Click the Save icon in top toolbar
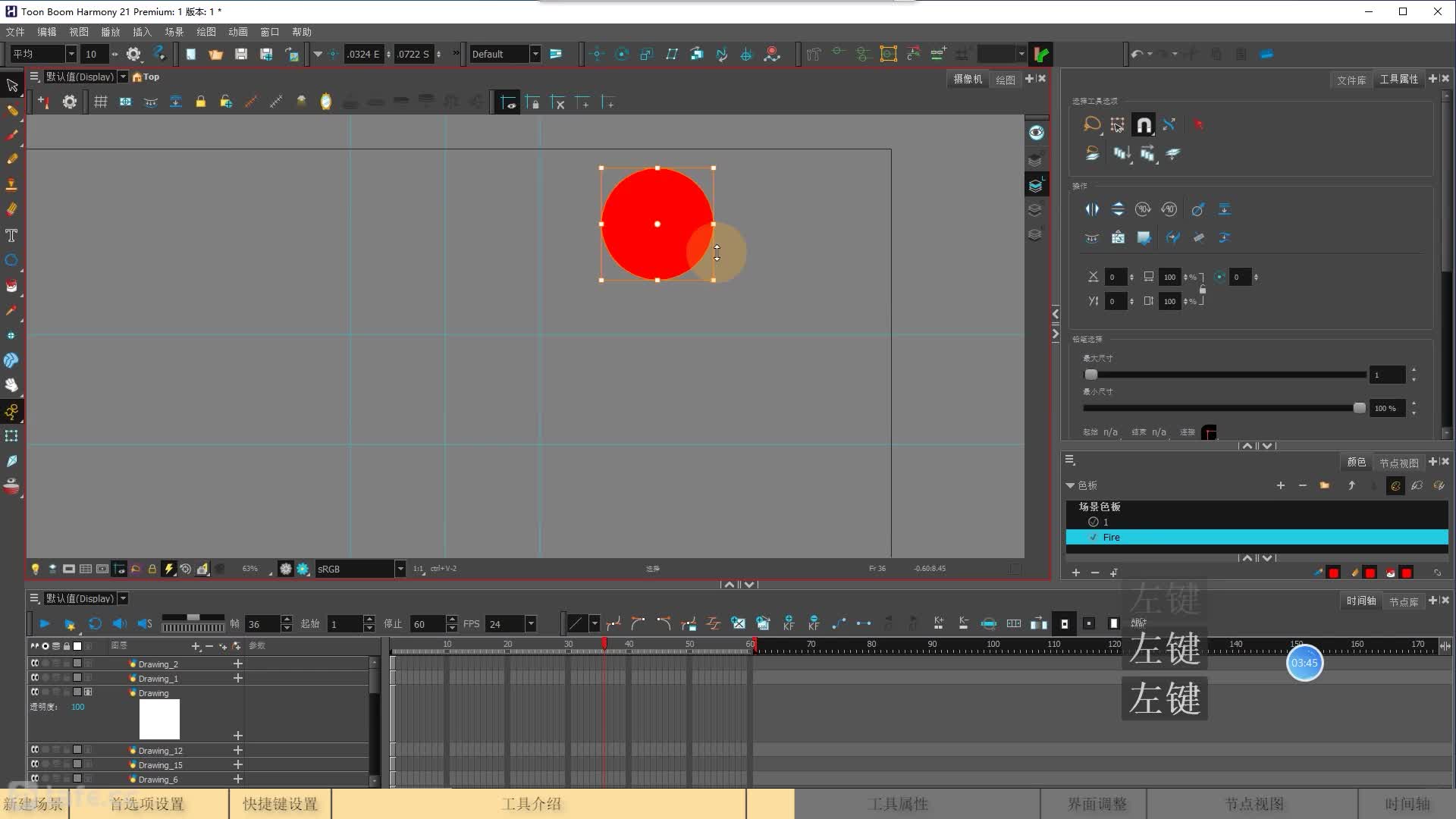 tap(241, 54)
